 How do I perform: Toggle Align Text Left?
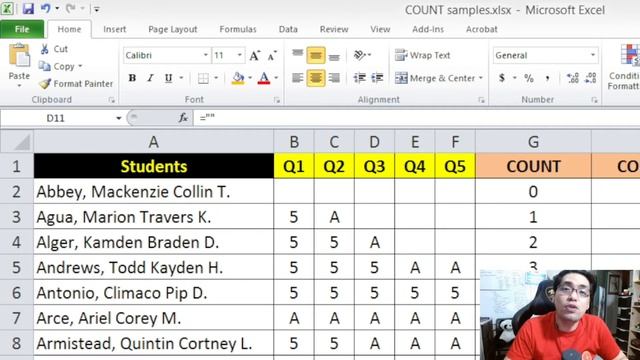point(298,78)
